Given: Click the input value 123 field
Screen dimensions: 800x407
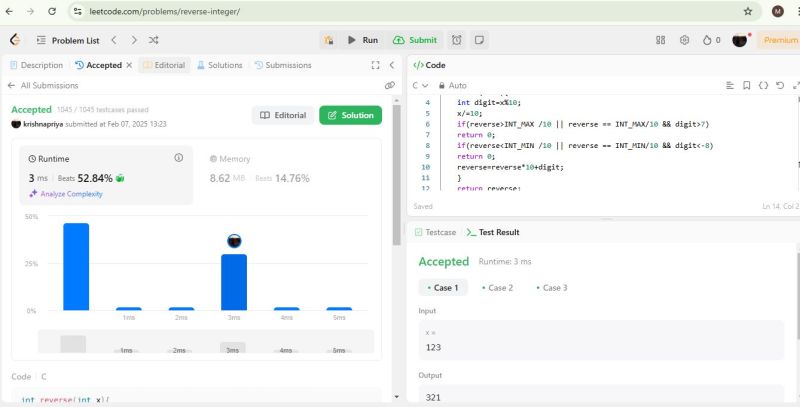Looking at the screenshot, I should pos(601,341).
